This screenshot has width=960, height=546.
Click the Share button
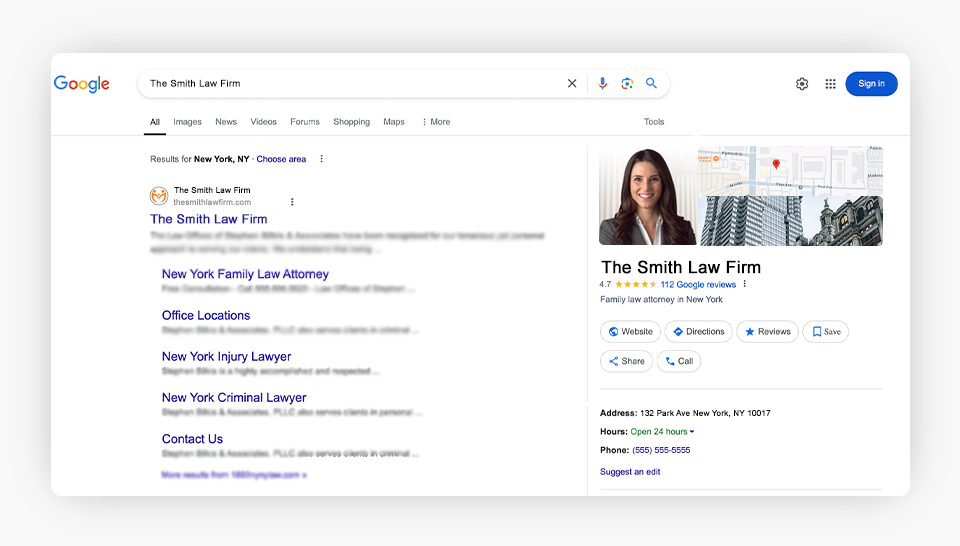click(626, 361)
